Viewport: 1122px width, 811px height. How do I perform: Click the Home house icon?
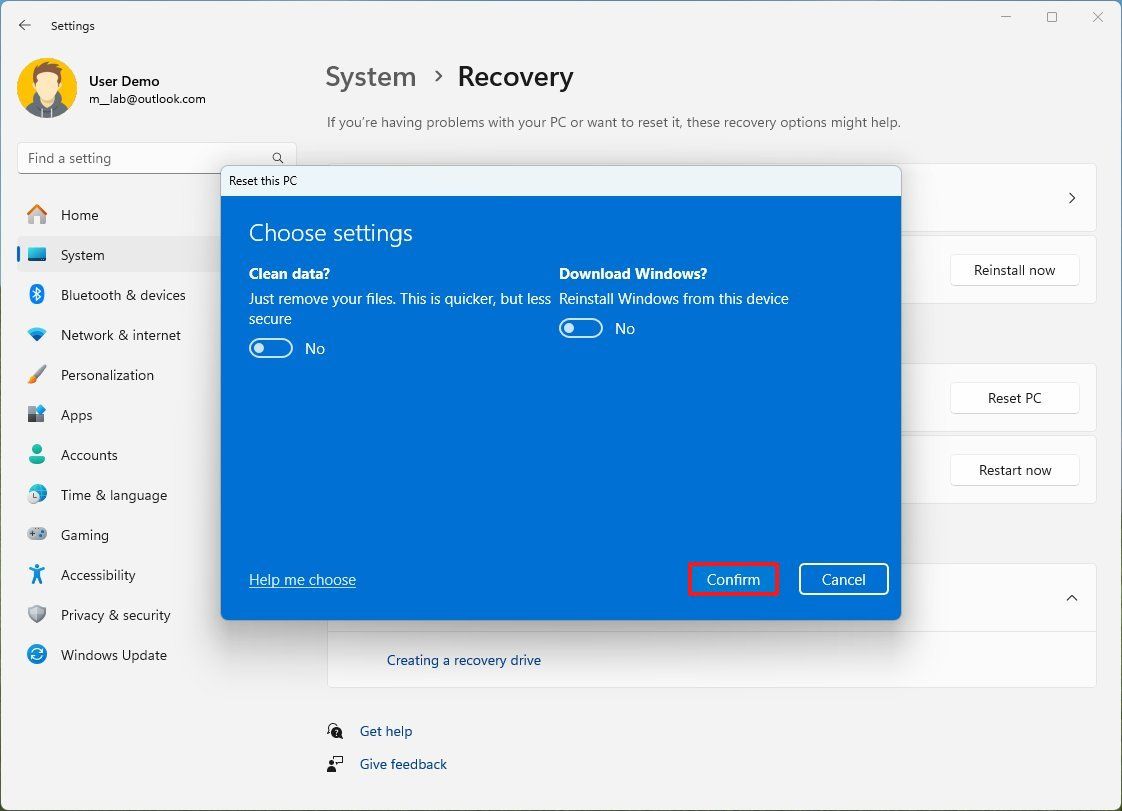point(37,215)
